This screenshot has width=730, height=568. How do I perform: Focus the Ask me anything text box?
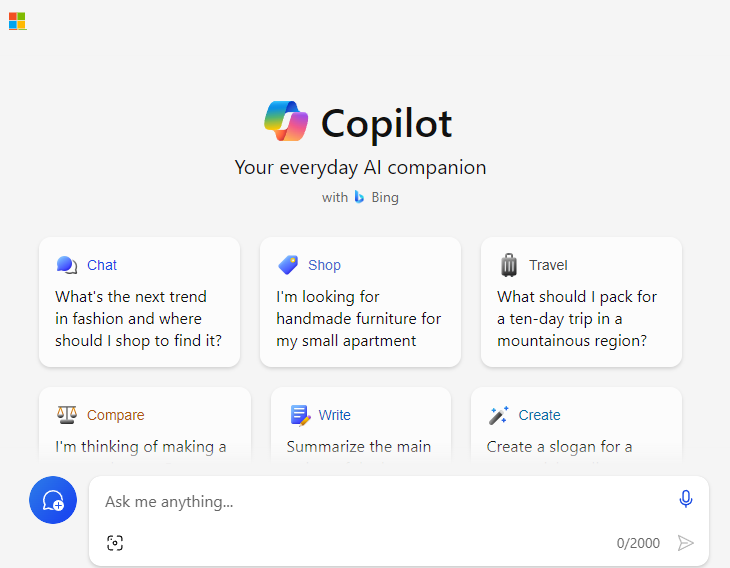pos(386,501)
